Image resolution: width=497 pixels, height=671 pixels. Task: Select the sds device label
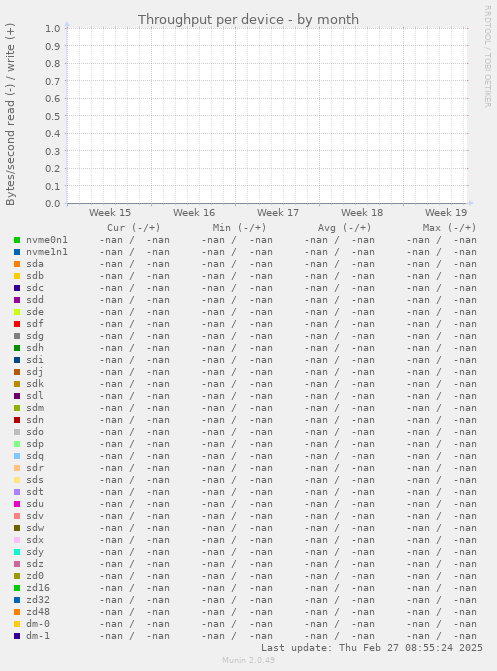(35, 480)
